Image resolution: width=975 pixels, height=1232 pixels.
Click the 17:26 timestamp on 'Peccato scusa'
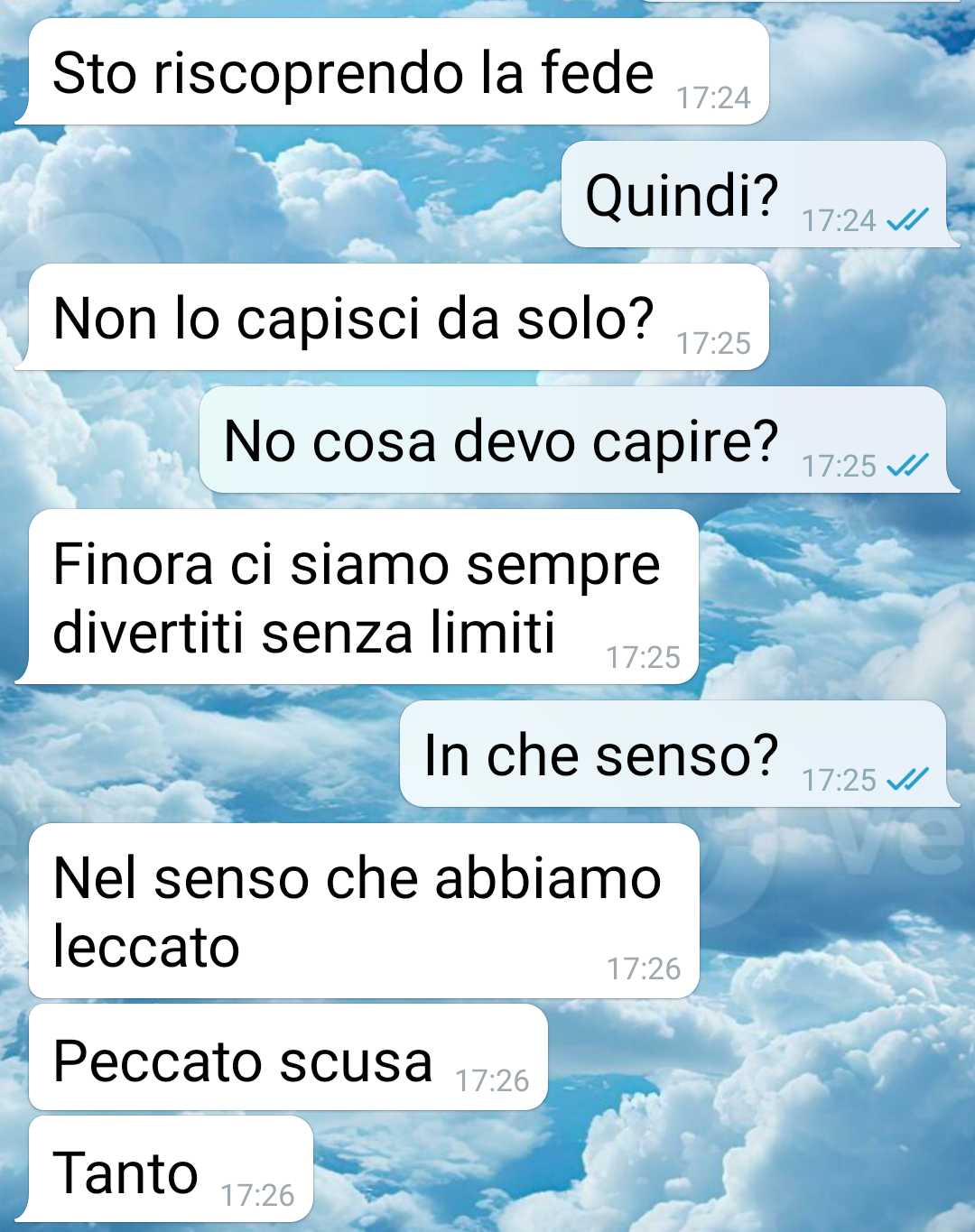click(x=492, y=1080)
